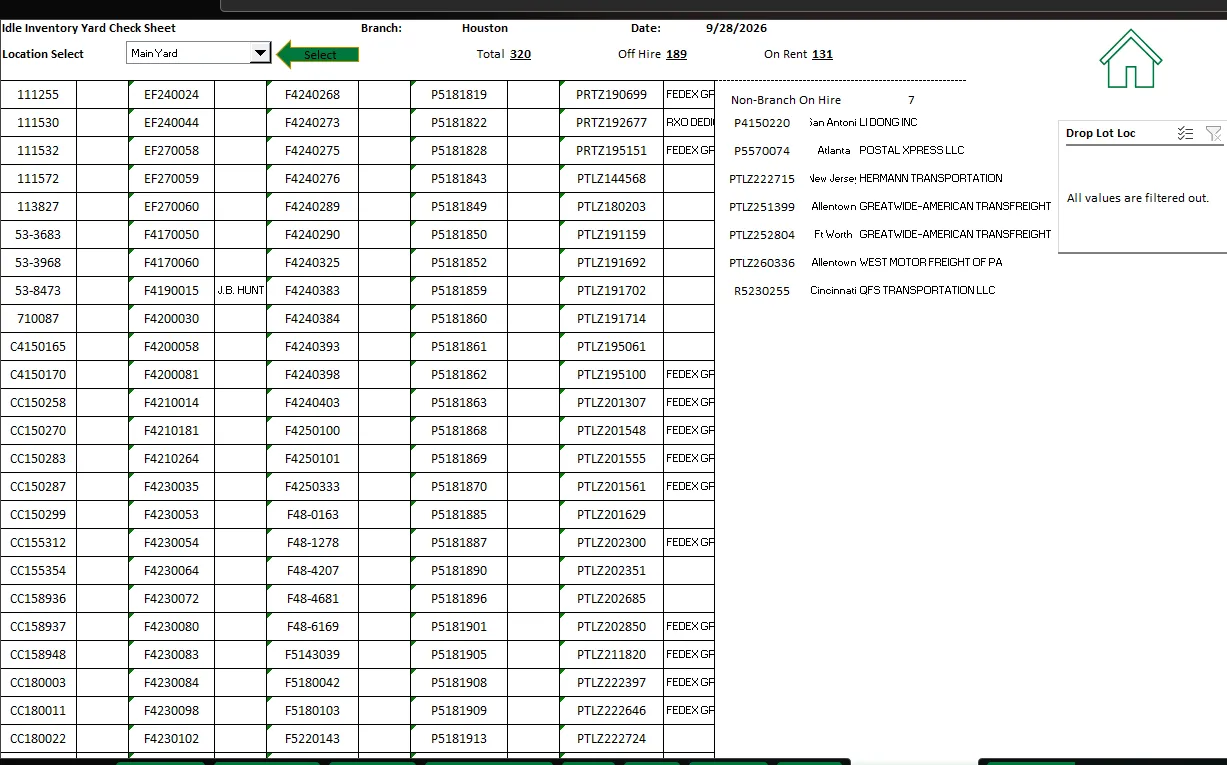Click the green Select arrow button

318,55
